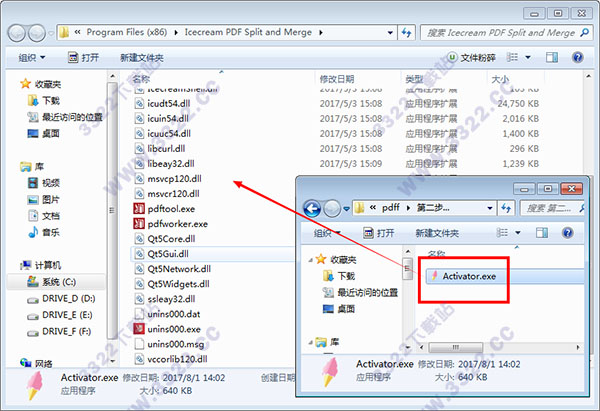Sort by the 修改日期 column header
The width and height of the screenshot is (600, 411).
(x=337, y=79)
